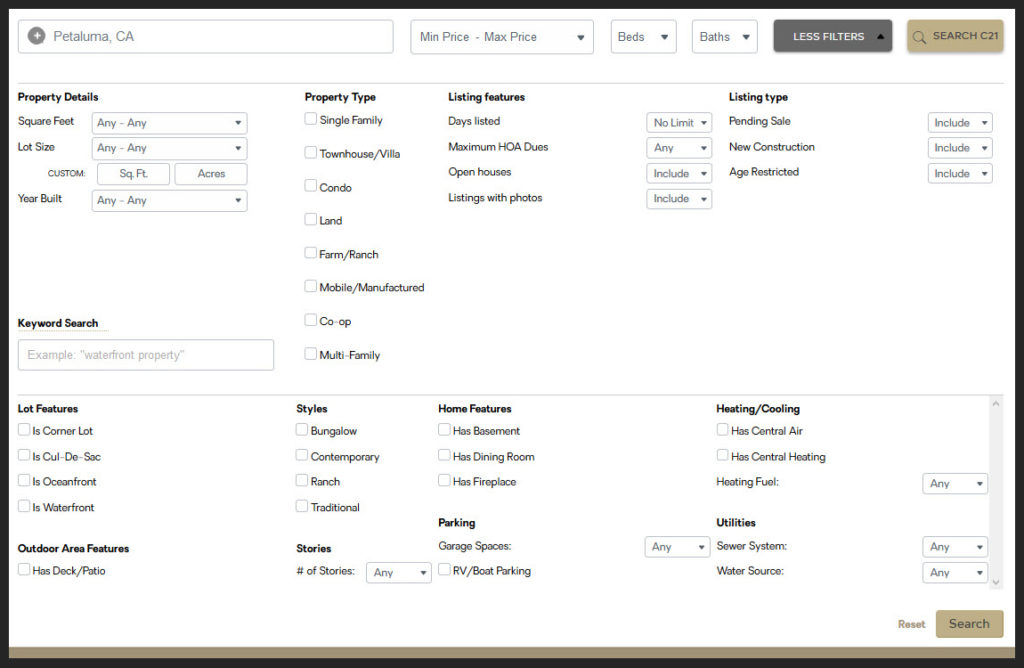This screenshot has height=668, width=1024.
Task: Open Maximum HOA Dues dropdown
Action: [x=679, y=148]
